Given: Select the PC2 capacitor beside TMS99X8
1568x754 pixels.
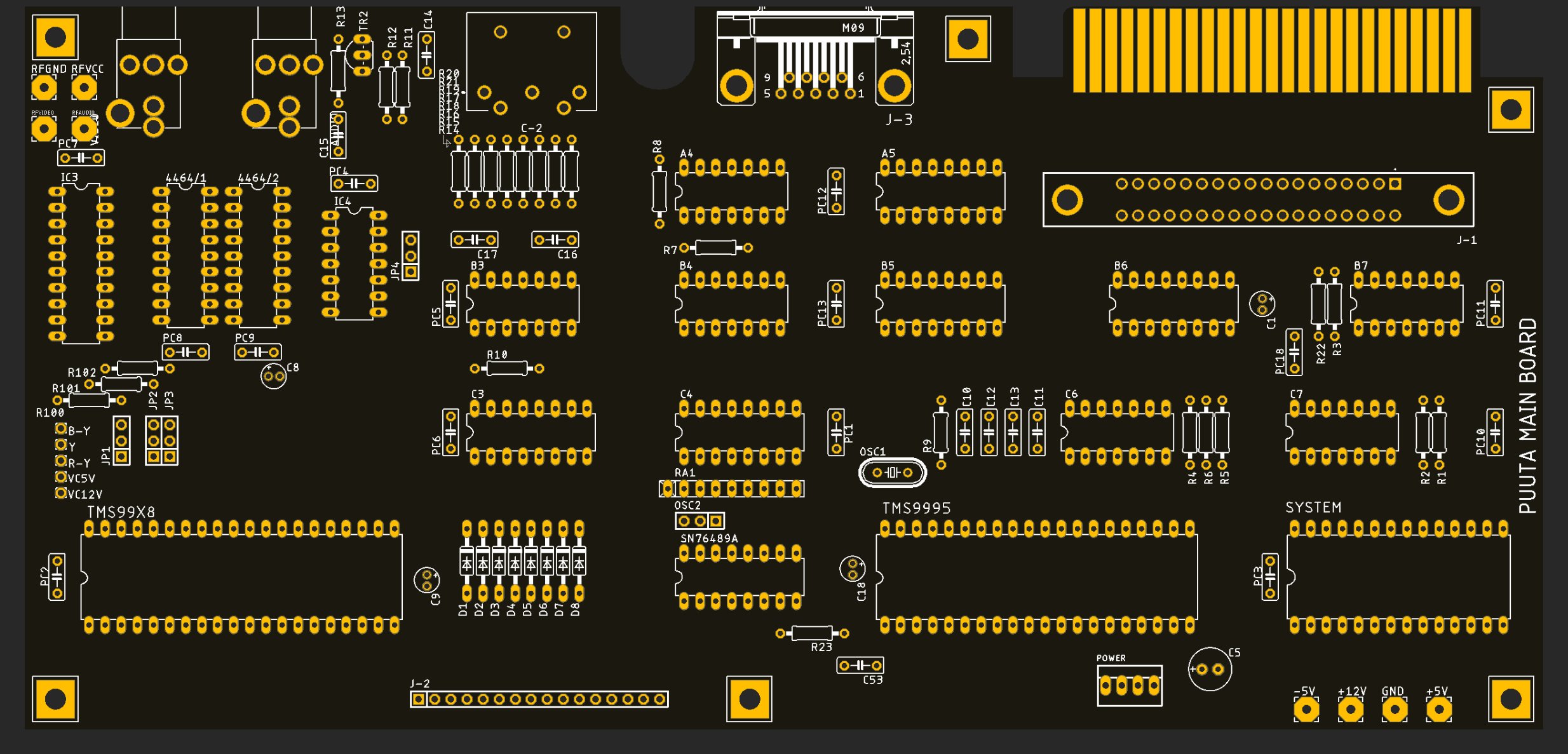Looking at the screenshot, I should [57, 577].
